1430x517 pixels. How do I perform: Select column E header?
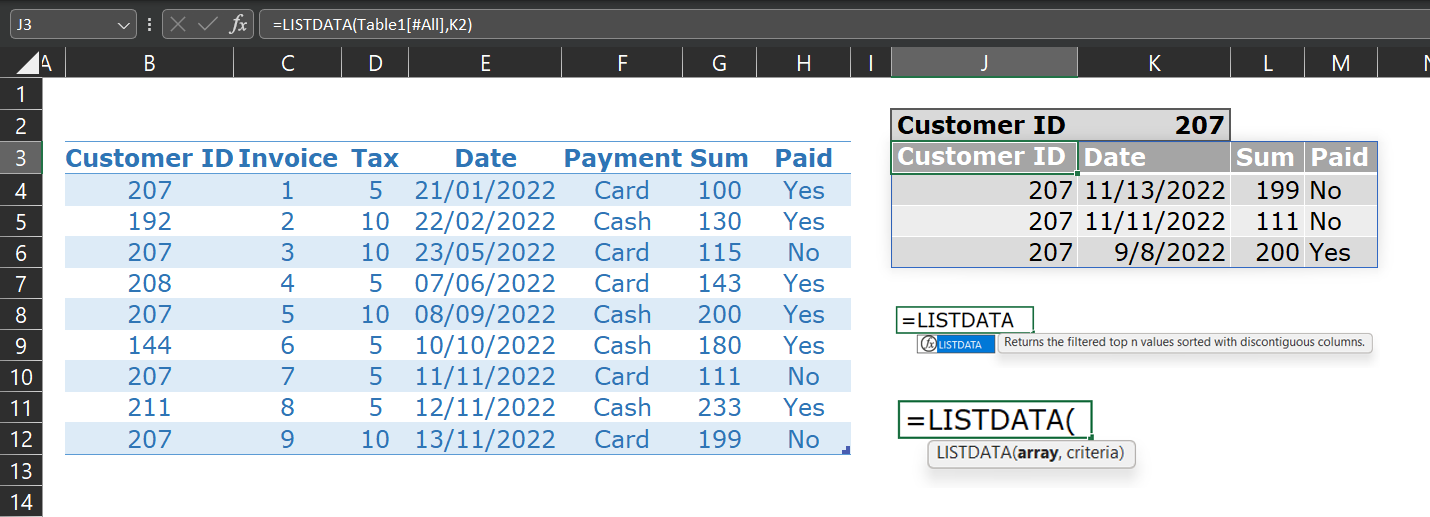click(x=485, y=64)
